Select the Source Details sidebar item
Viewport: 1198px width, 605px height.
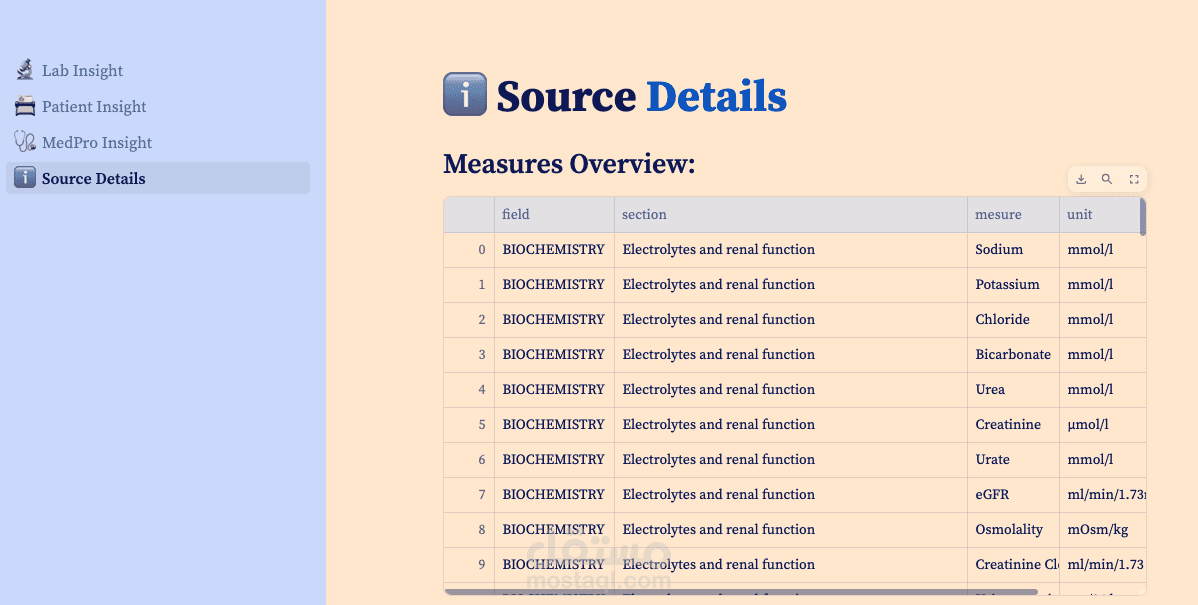94,178
